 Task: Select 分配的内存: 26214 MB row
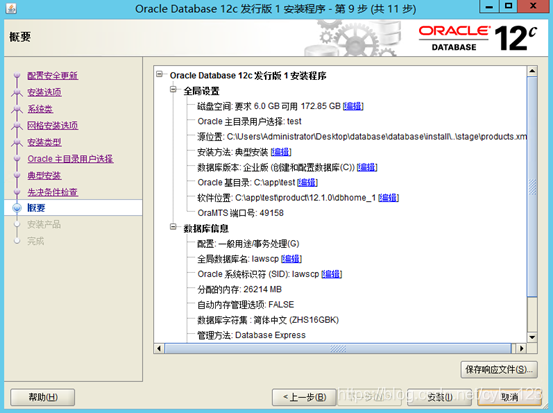pos(239,290)
